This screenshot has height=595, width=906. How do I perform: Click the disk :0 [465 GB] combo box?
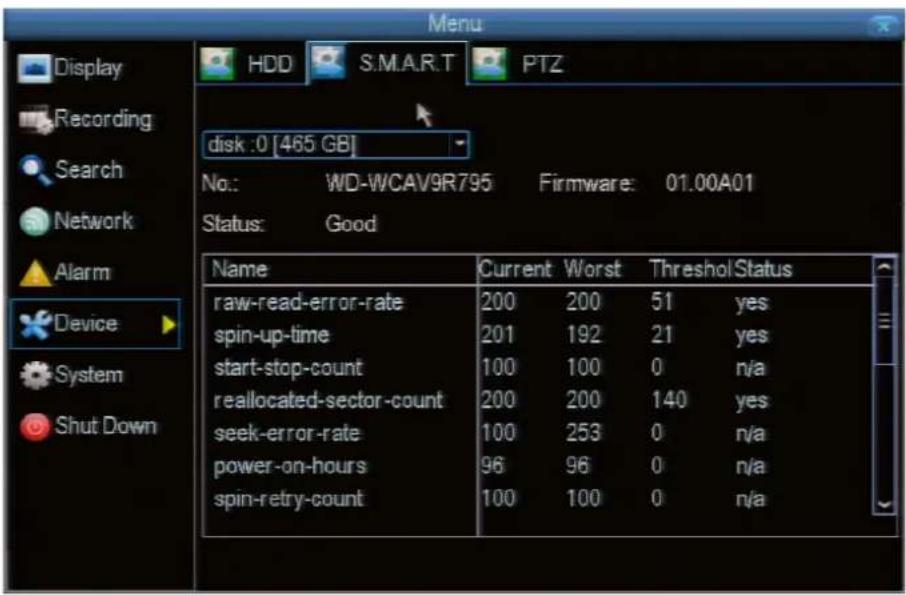[336, 144]
